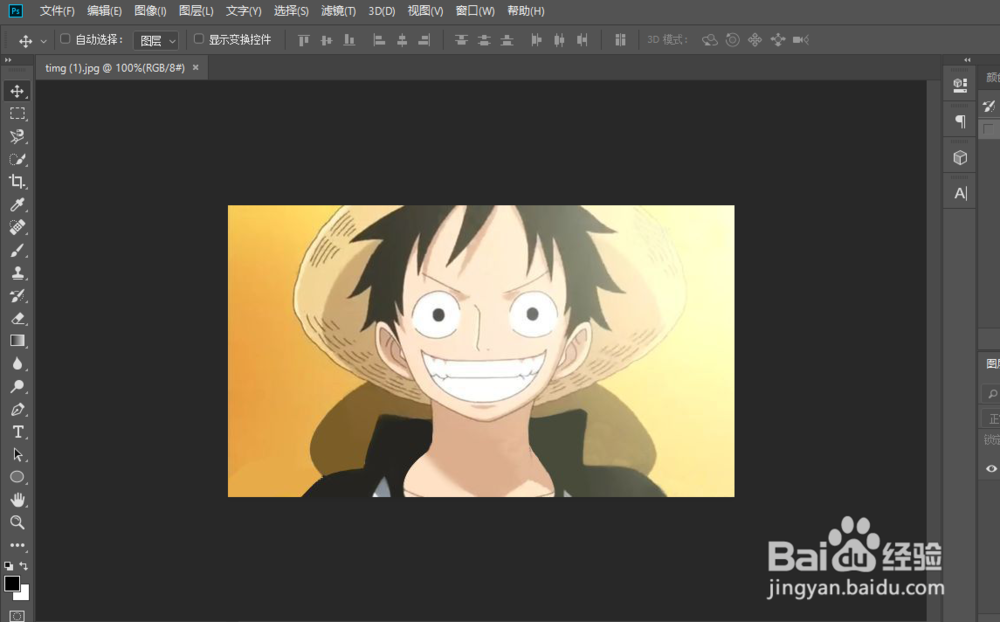Open the 帮助(H) menu
Screen dimensions: 1000x622
point(526,11)
